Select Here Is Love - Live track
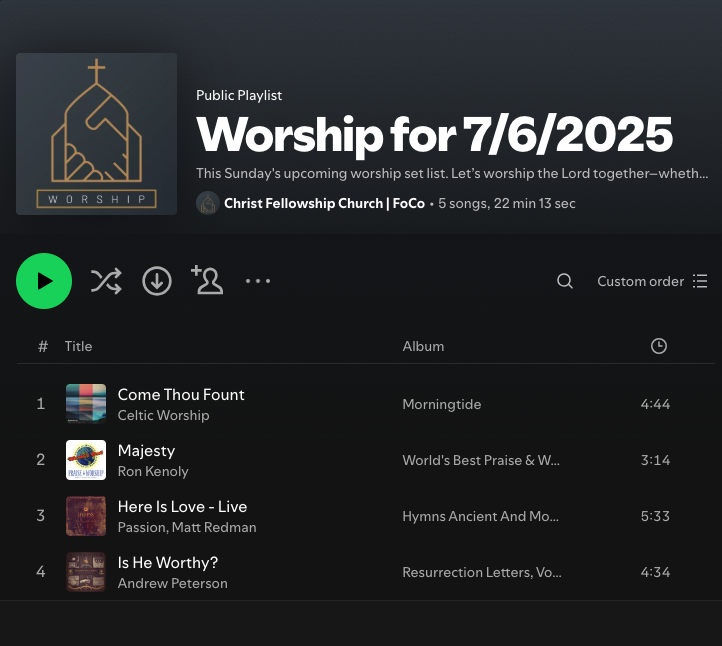722x646 pixels. [182, 506]
